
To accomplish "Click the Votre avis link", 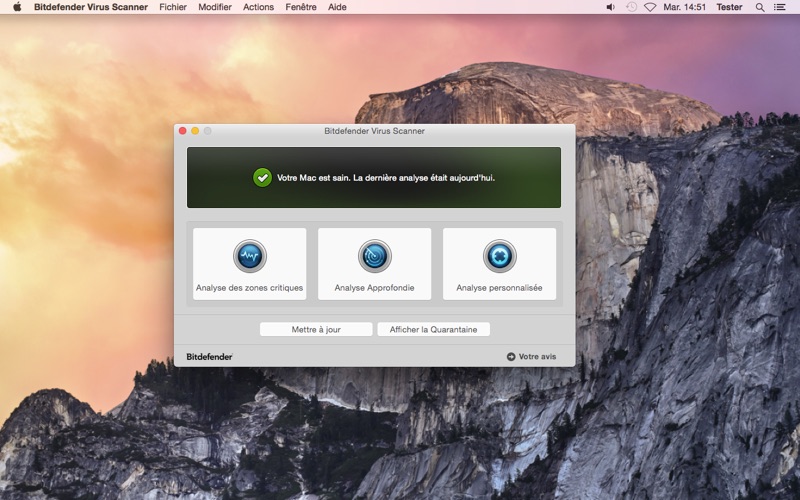I will pyautogui.click(x=537, y=357).
